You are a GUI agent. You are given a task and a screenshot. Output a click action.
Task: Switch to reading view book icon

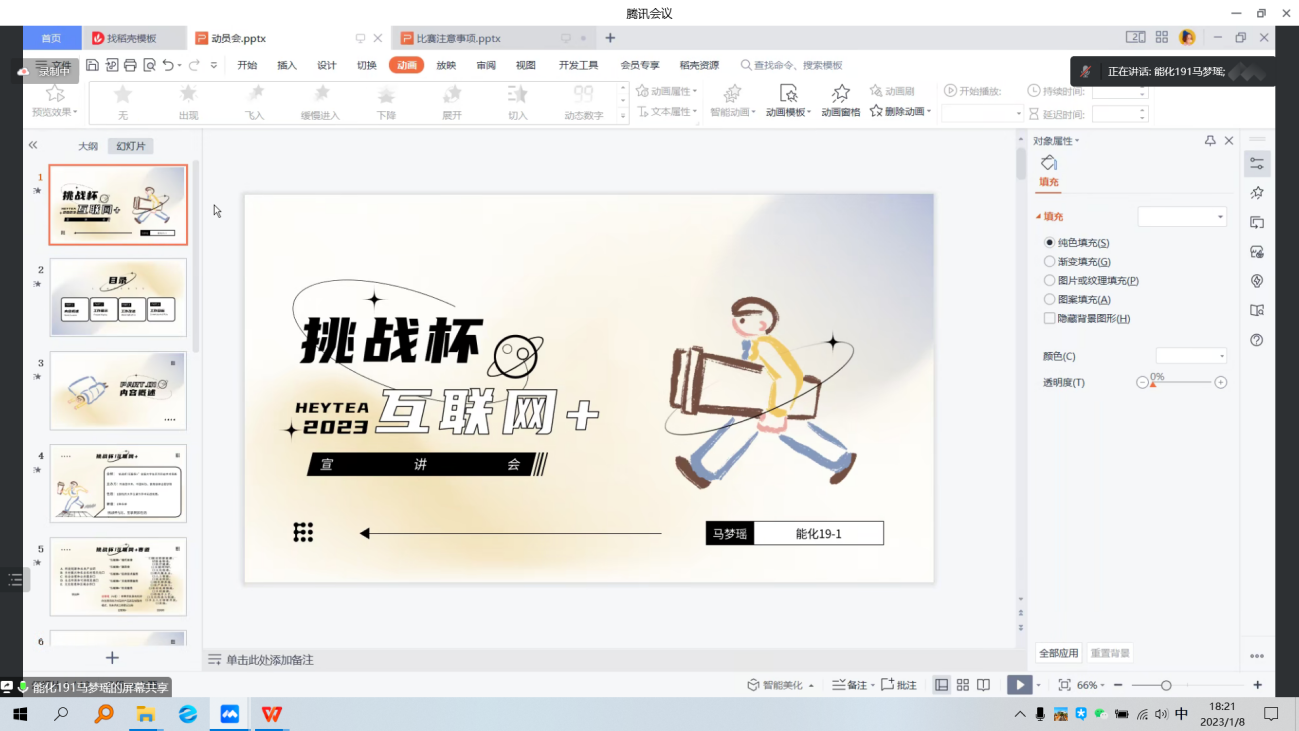984,685
